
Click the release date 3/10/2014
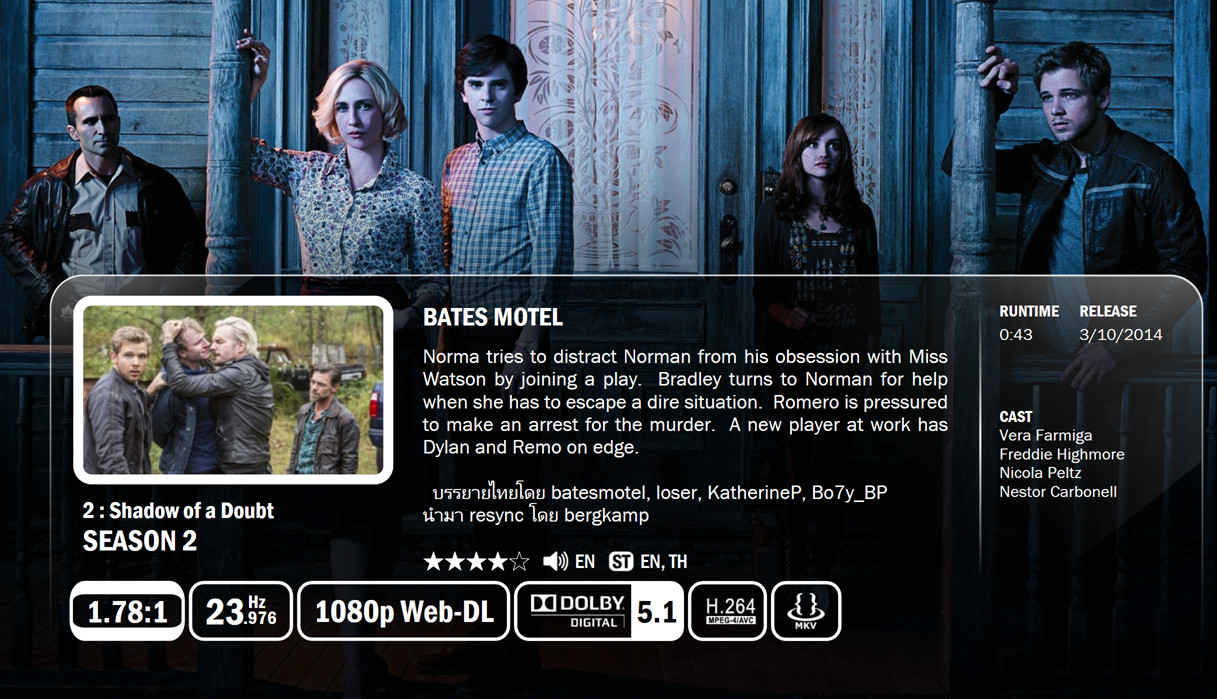click(1121, 335)
